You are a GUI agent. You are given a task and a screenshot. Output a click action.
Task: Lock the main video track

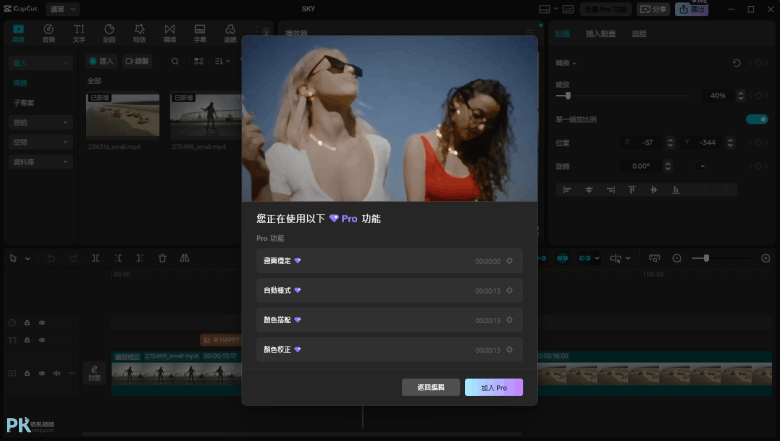27,373
